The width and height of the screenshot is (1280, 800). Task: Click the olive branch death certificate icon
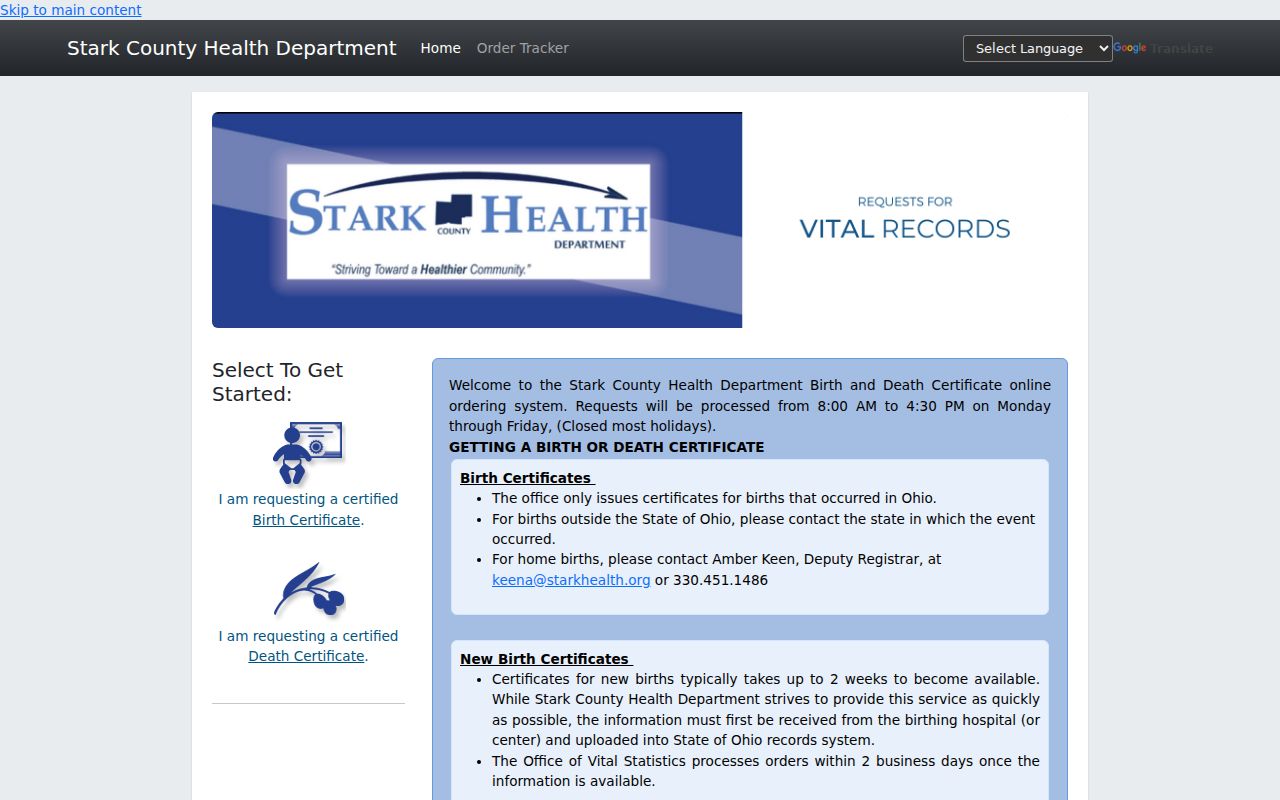(309, 590)
